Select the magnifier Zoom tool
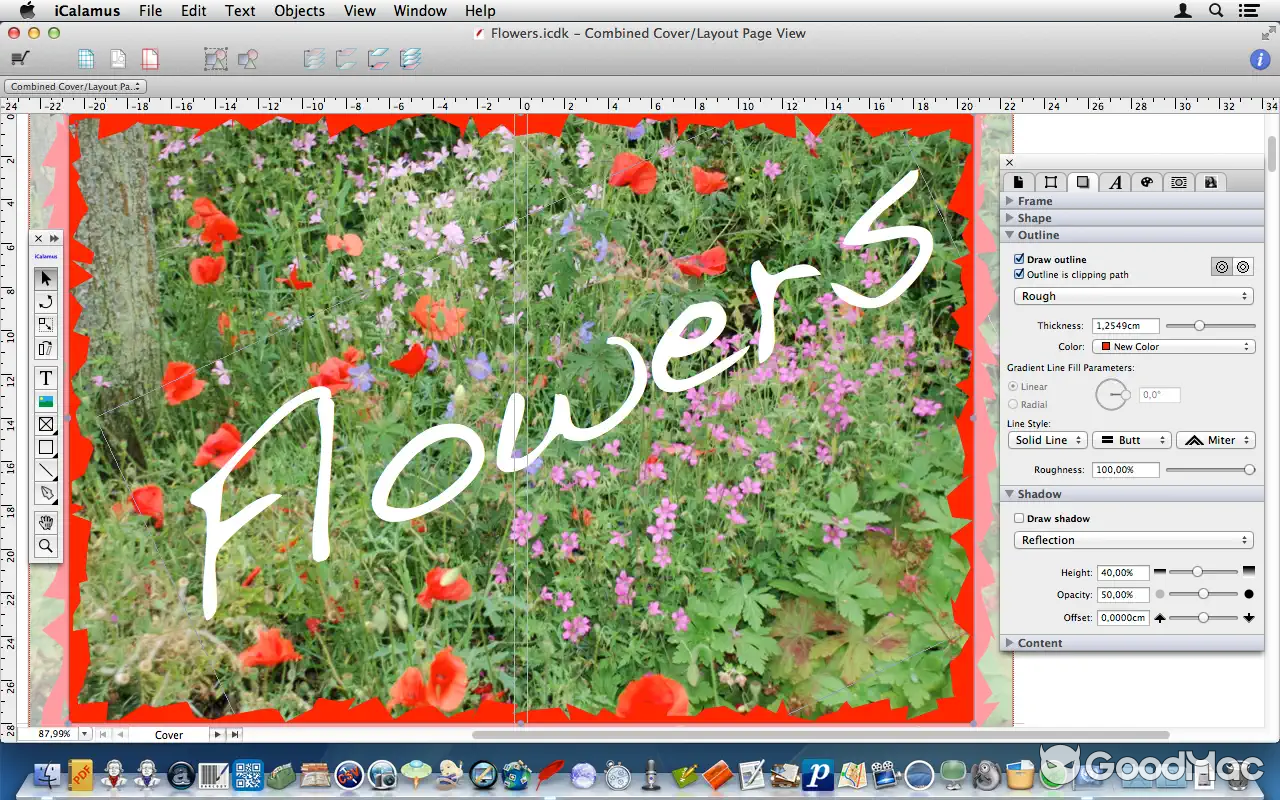Screen dimensions: 1280x800 tap(46, 546)
